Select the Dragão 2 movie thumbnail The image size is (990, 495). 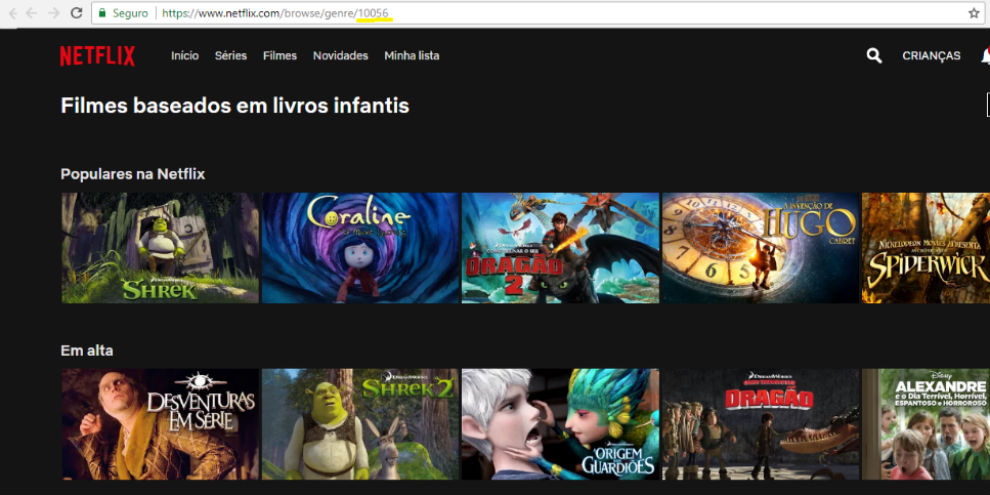point(560,248)
